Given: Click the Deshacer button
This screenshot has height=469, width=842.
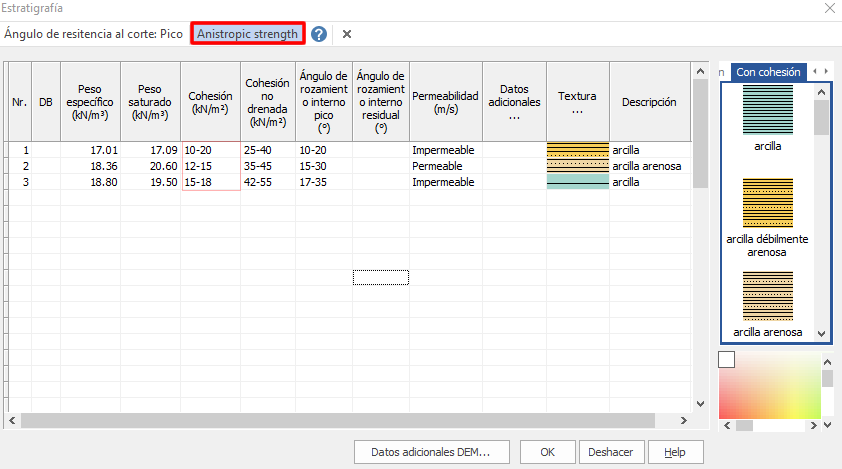Looking at the screenshot, I should [611, 452].
